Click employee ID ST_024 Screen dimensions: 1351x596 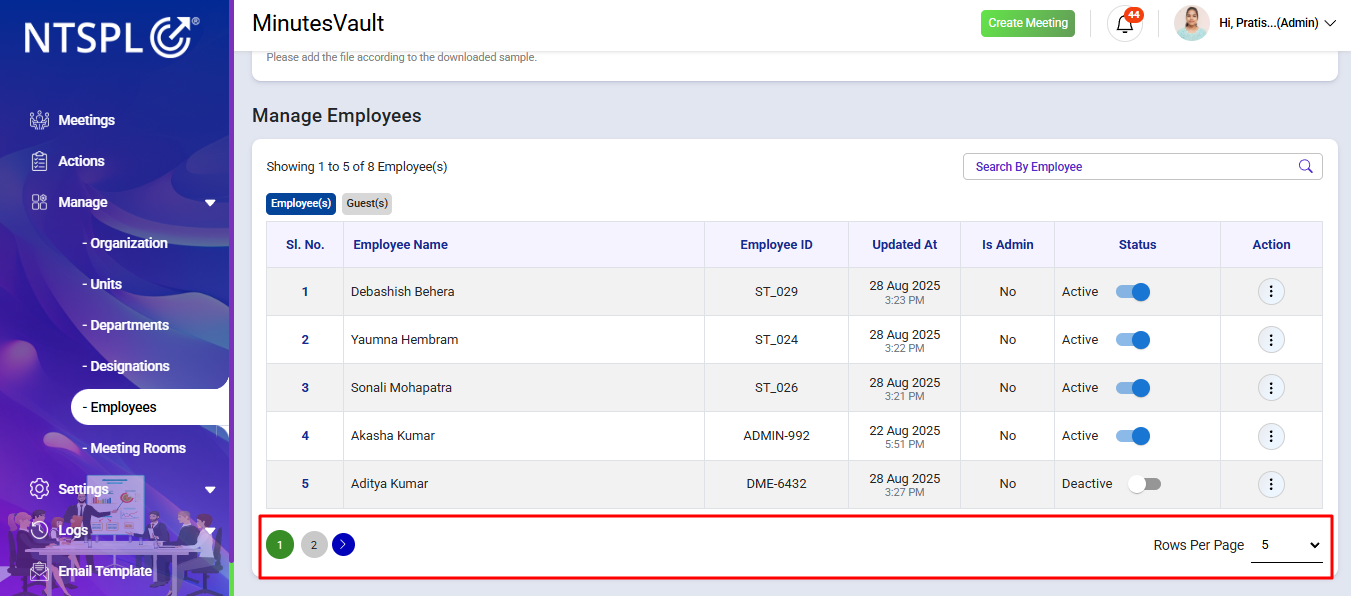click(x=776, y=340)
